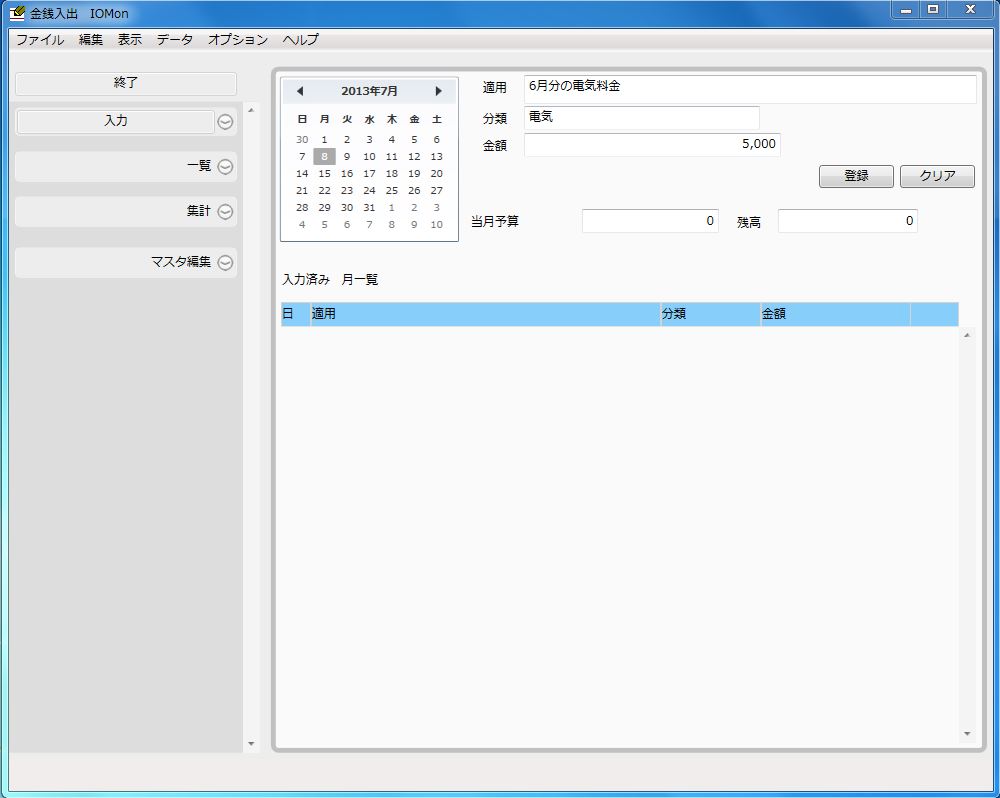The width and height of the screenshot is (1000, 798).
Task: Select July 8 in the calendar
Action: 325,156
